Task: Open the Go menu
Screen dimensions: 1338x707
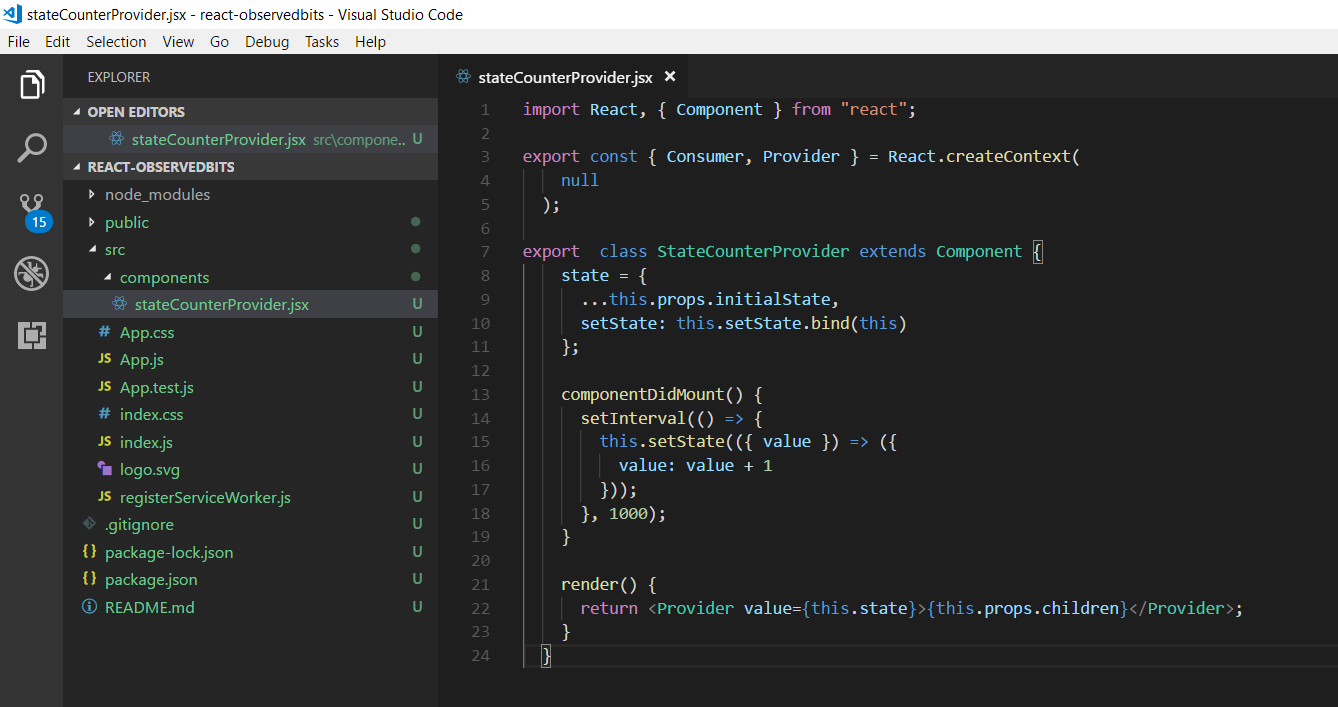Action: tap(219, 42)
